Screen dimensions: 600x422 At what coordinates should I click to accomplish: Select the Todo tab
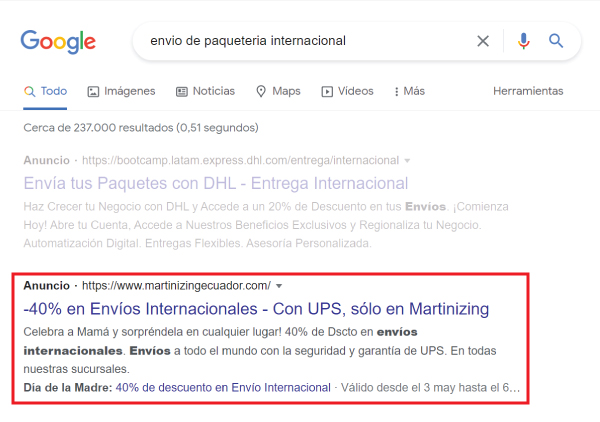[x=45, y=91]
